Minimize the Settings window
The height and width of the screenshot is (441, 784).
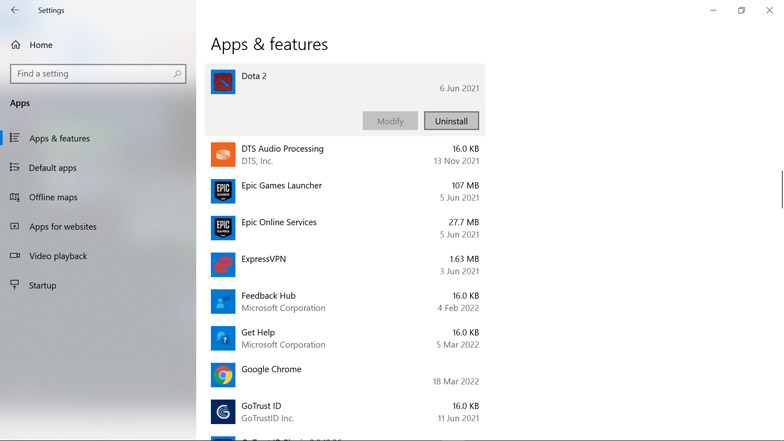pyautogui.click(x=714, y=10)
